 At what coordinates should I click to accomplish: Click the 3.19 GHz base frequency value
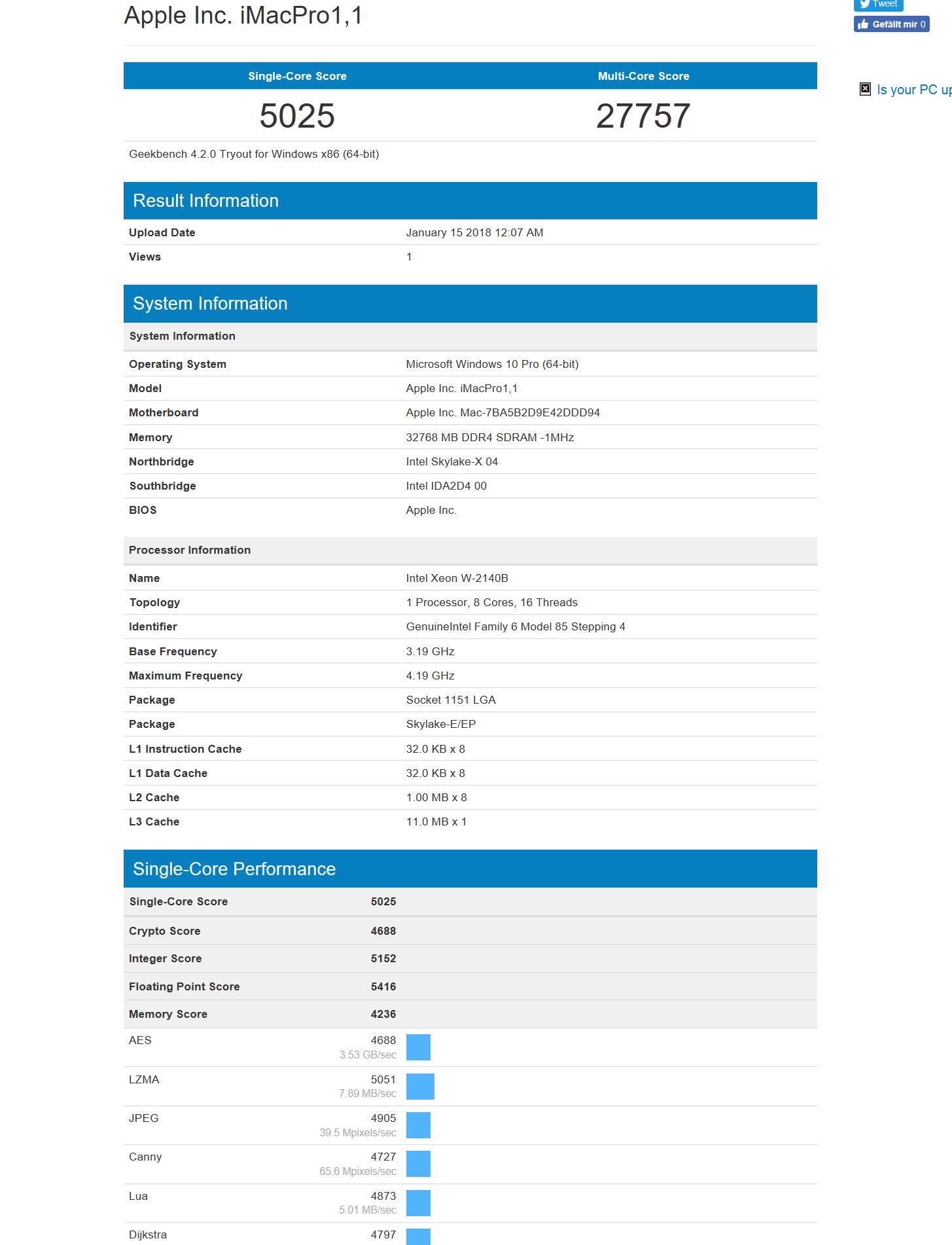[x=430, y=651]
